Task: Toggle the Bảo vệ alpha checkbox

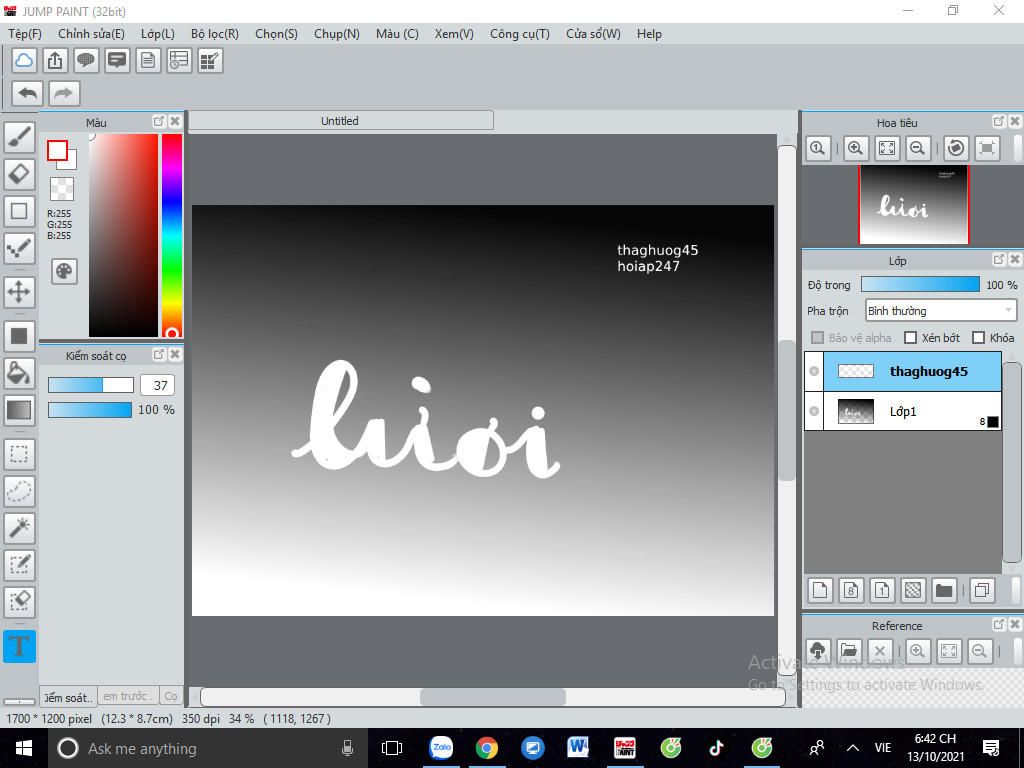Action: (x=817, y=338)
